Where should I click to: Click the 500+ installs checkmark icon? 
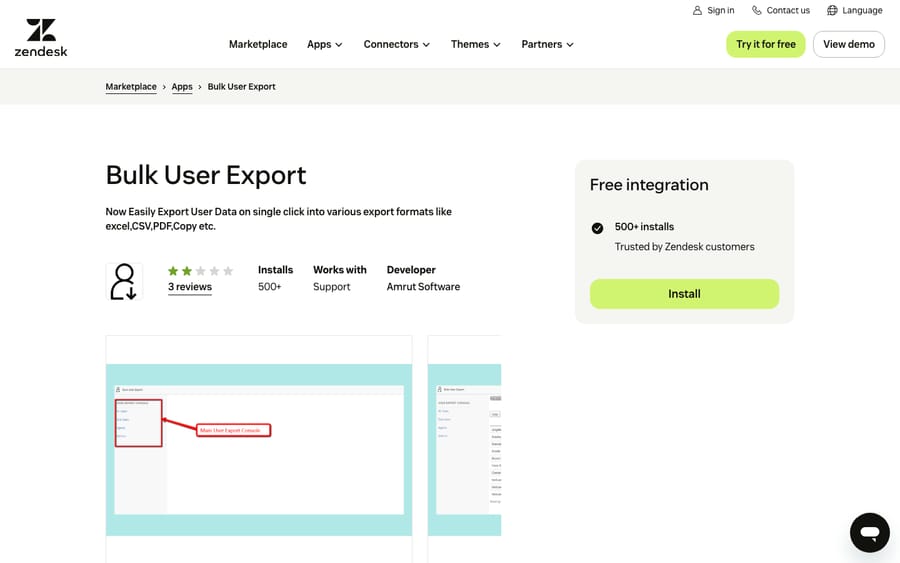[x=597, y=228]
